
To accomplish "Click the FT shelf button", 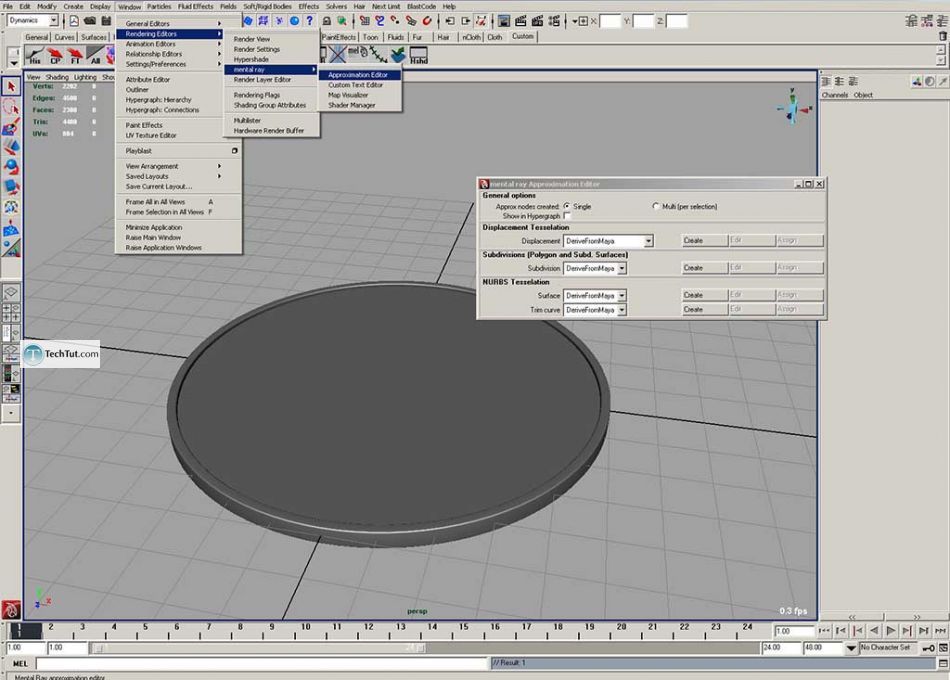I will point(75,55).
